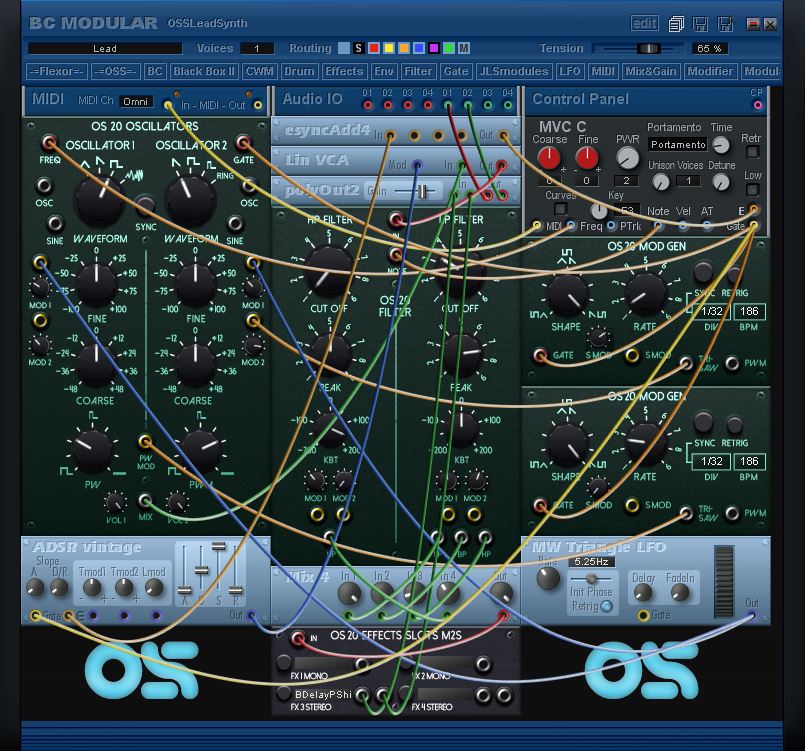Click the duplicate patch pages icon top right
The width and height of the screenshot is (805, 751).
point(676,21)
